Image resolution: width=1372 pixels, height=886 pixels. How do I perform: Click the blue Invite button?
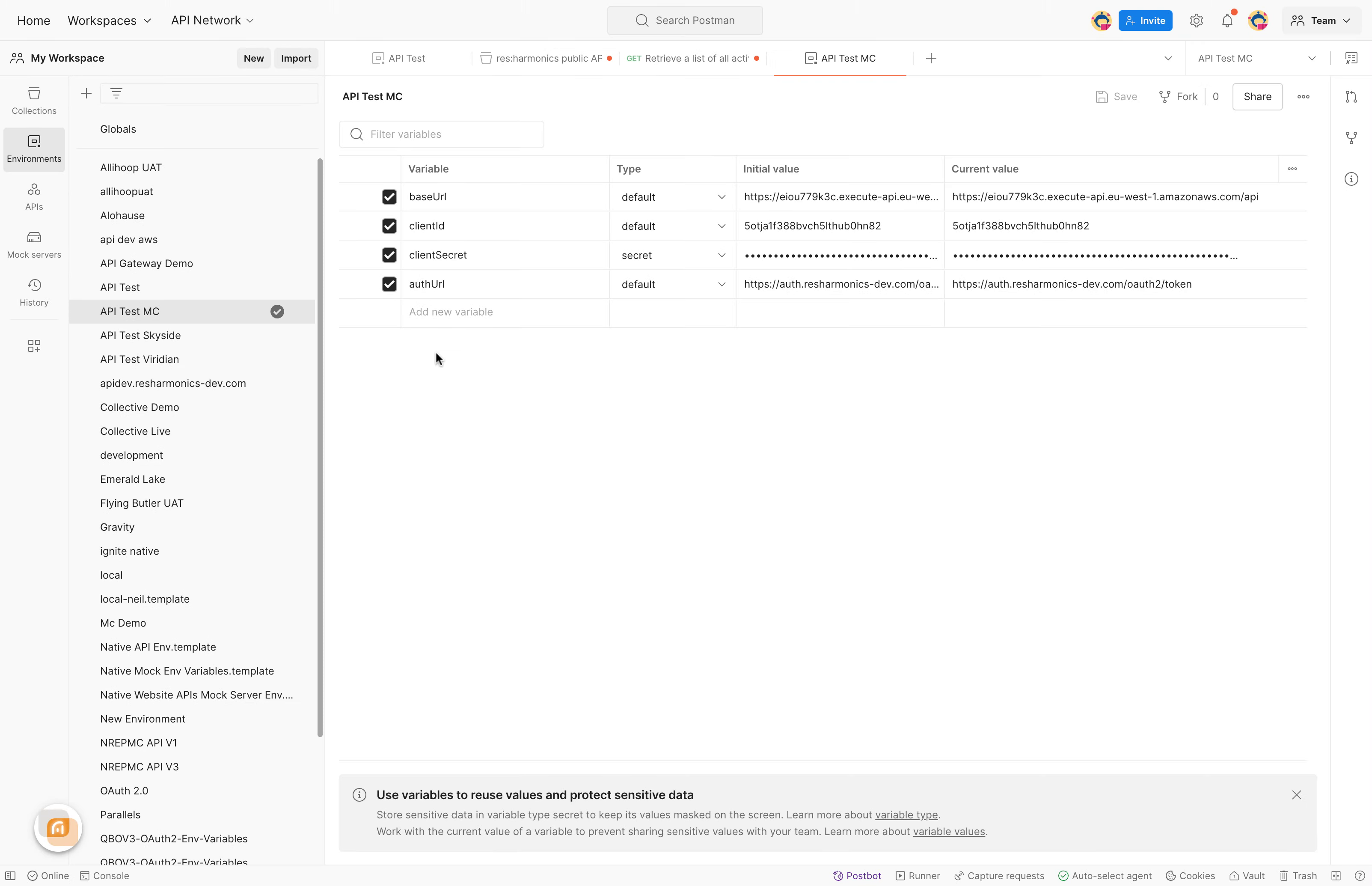[1145, 21]
